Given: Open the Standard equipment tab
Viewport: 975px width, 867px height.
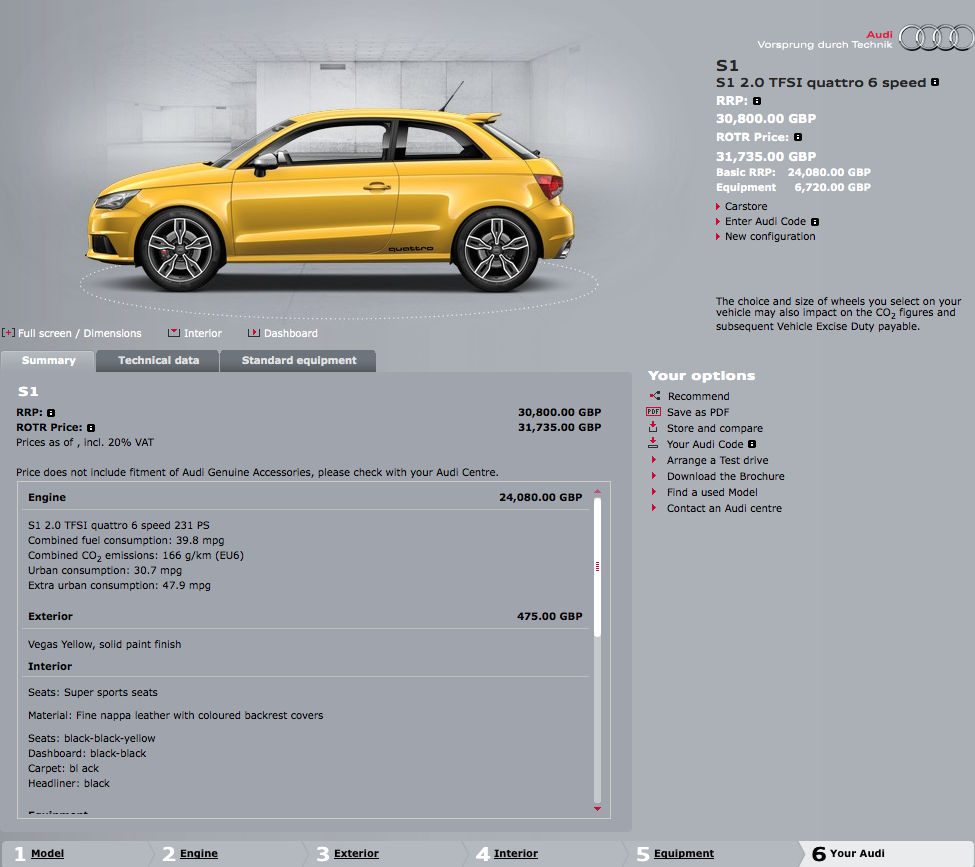Looking at the screenshot, I should point(298,360).
